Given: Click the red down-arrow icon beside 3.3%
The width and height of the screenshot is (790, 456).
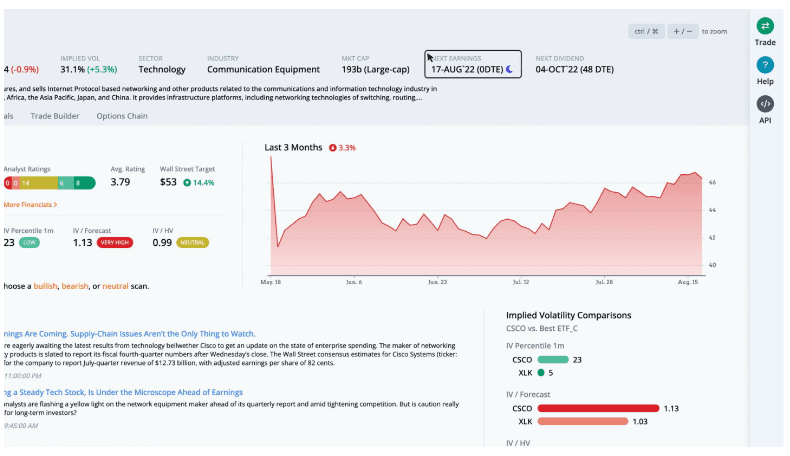Looking at the screenshot, I should pos(332,148).
